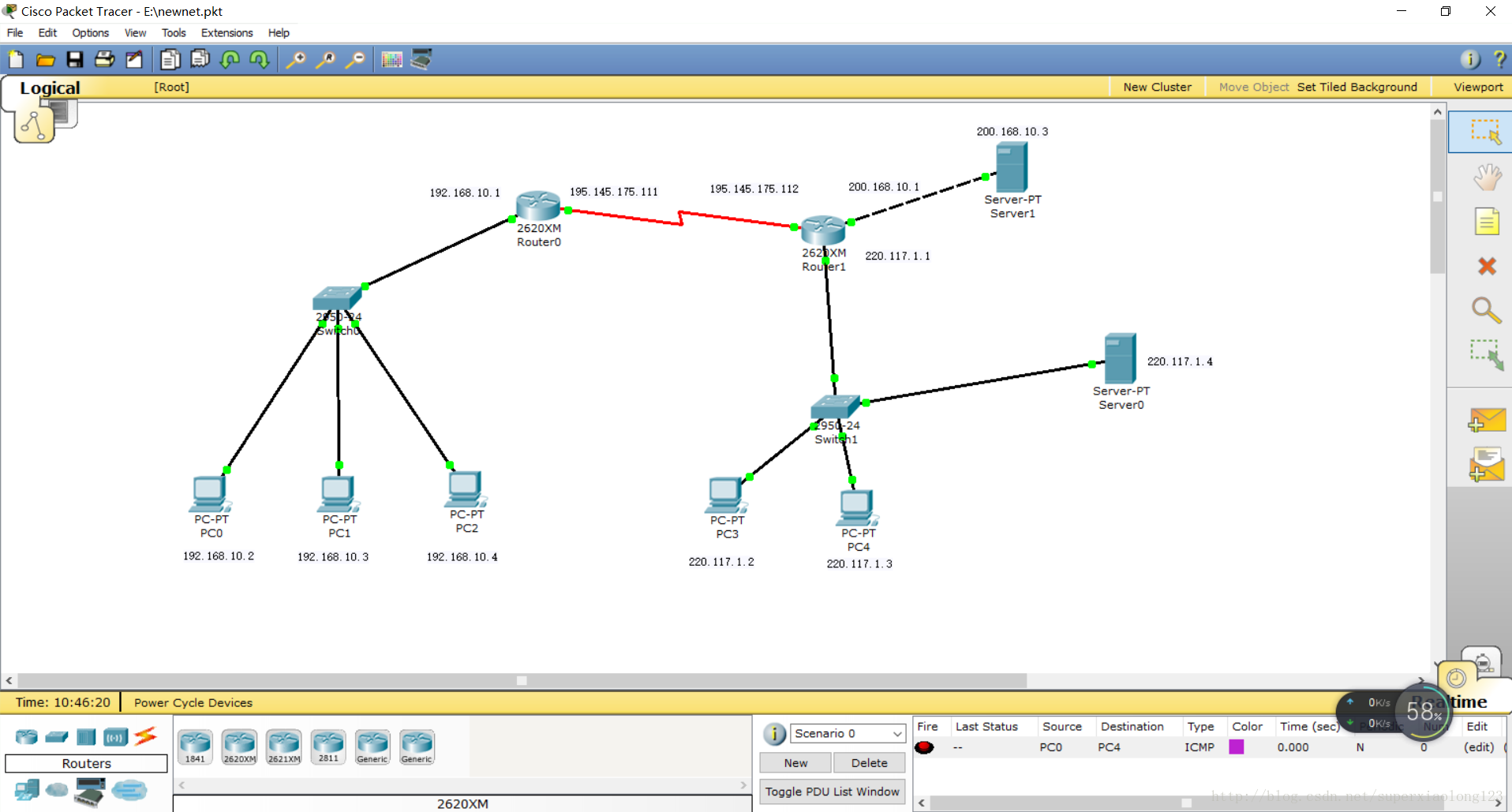Select the Connections lightning bolt icon
Screen dimensions: 1512x812
point(145,736)
